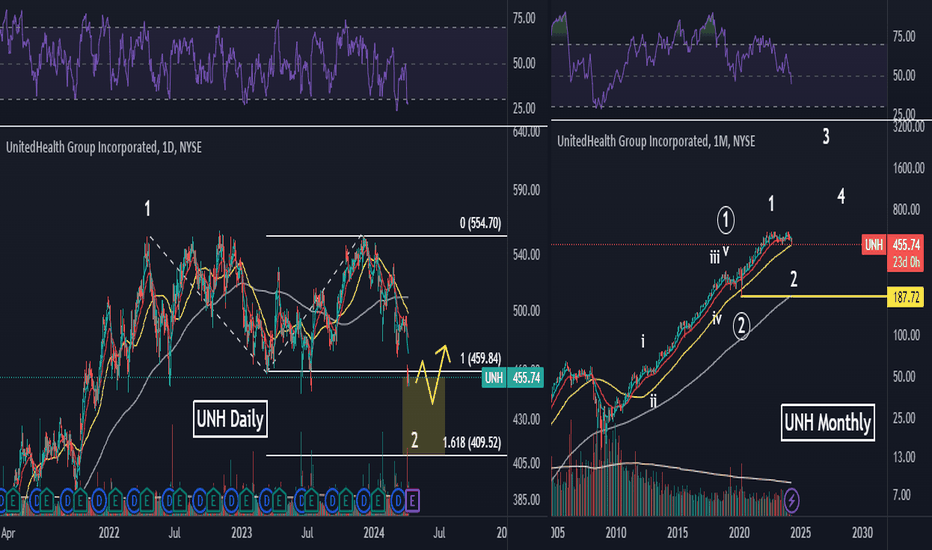This screenshot has height=550, width=932.
Task: Click the 2020 label on monthly time axis
Action: 739,533
